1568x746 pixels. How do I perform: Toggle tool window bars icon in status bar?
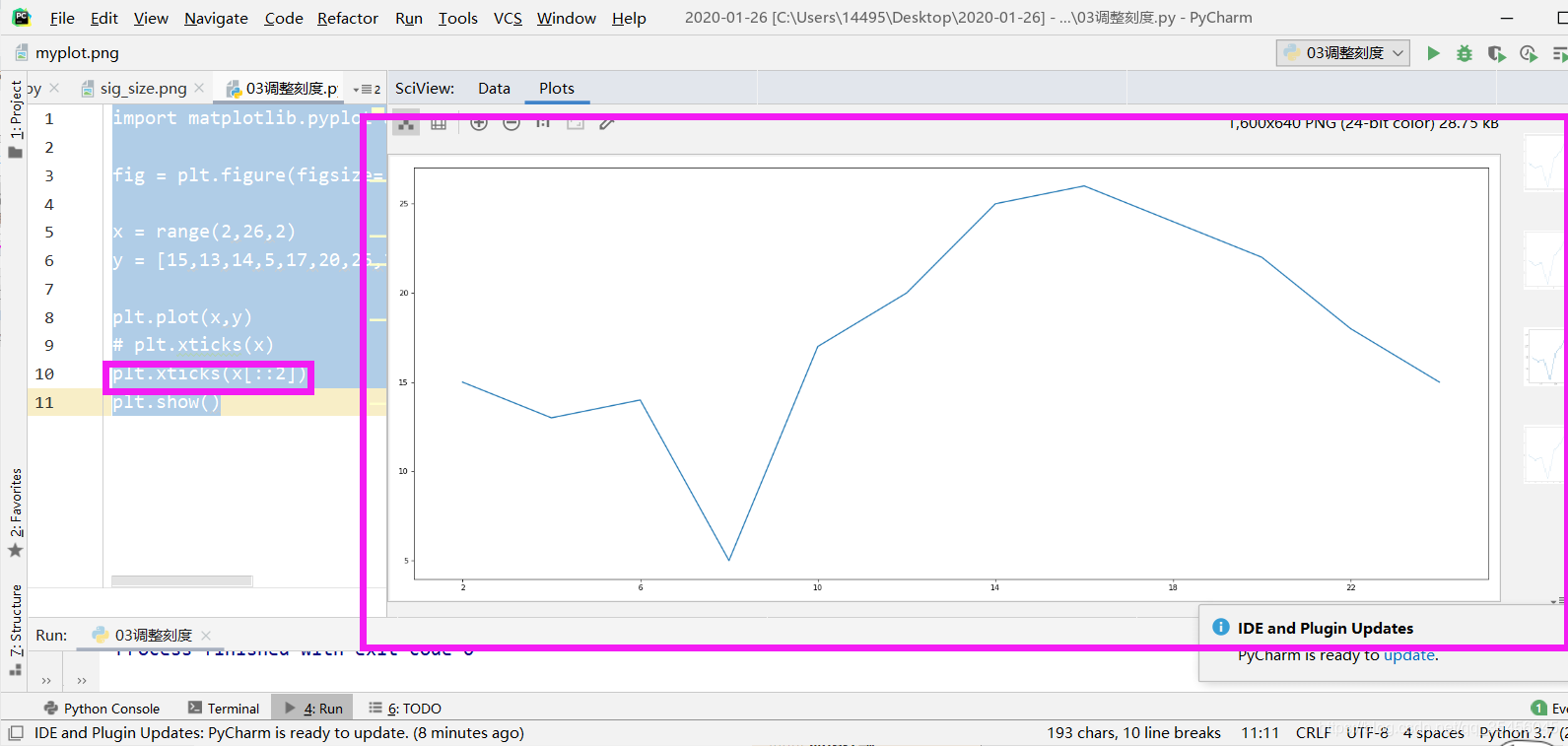tap(15, 733)
